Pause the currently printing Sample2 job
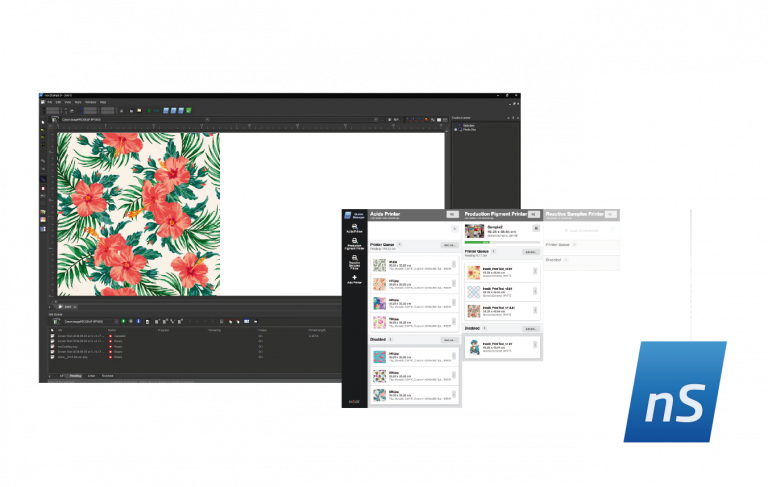The width and height of the screenshot is (768, 487). click(x=536, y=228)
